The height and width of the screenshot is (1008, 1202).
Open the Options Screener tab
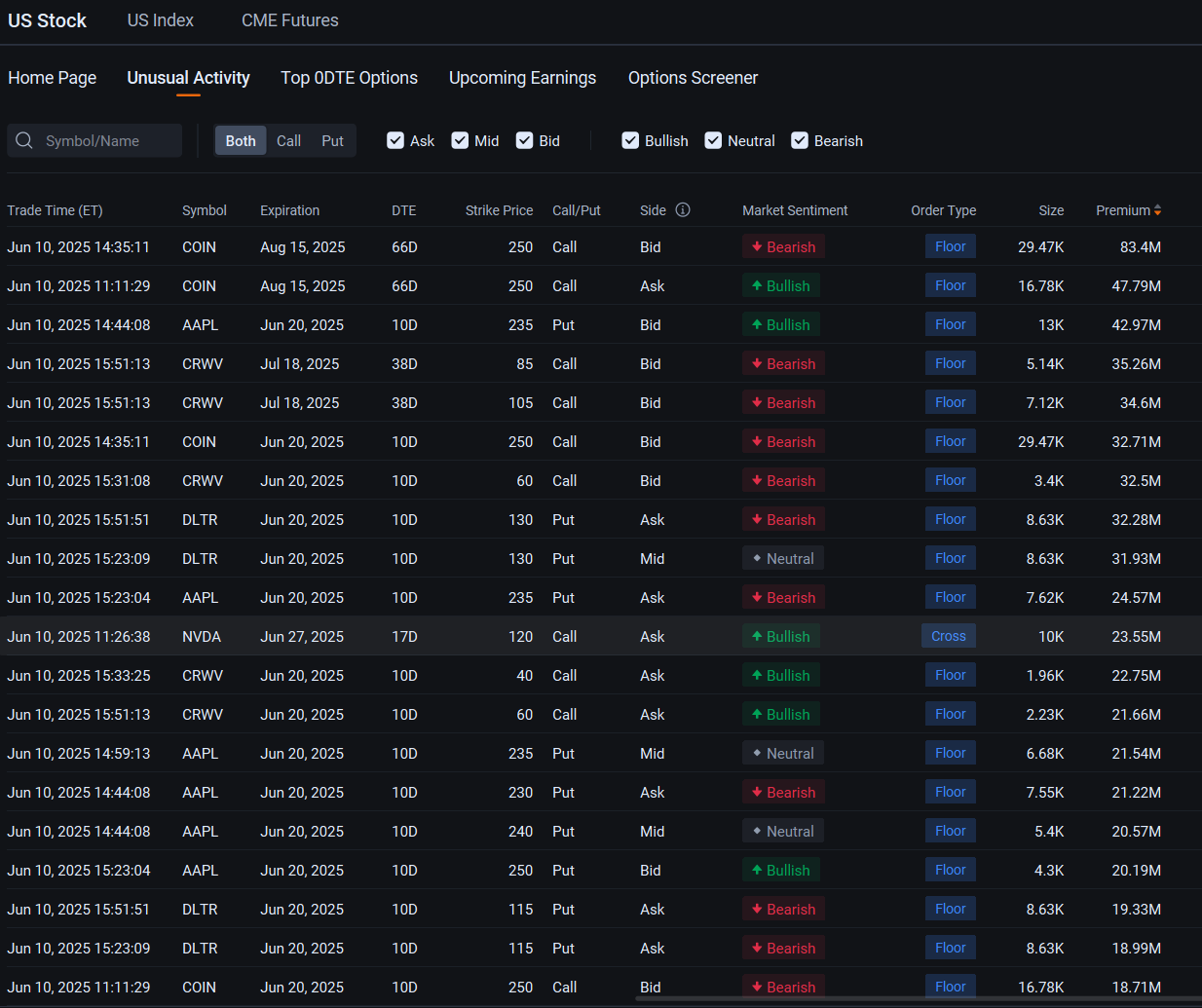point(693,78)
